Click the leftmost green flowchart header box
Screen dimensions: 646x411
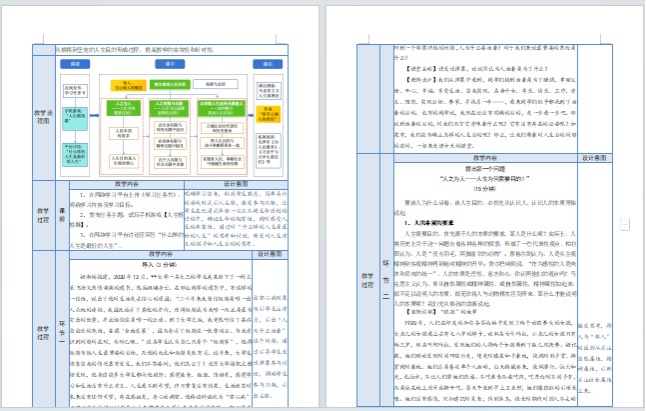[x=121, y=104]
